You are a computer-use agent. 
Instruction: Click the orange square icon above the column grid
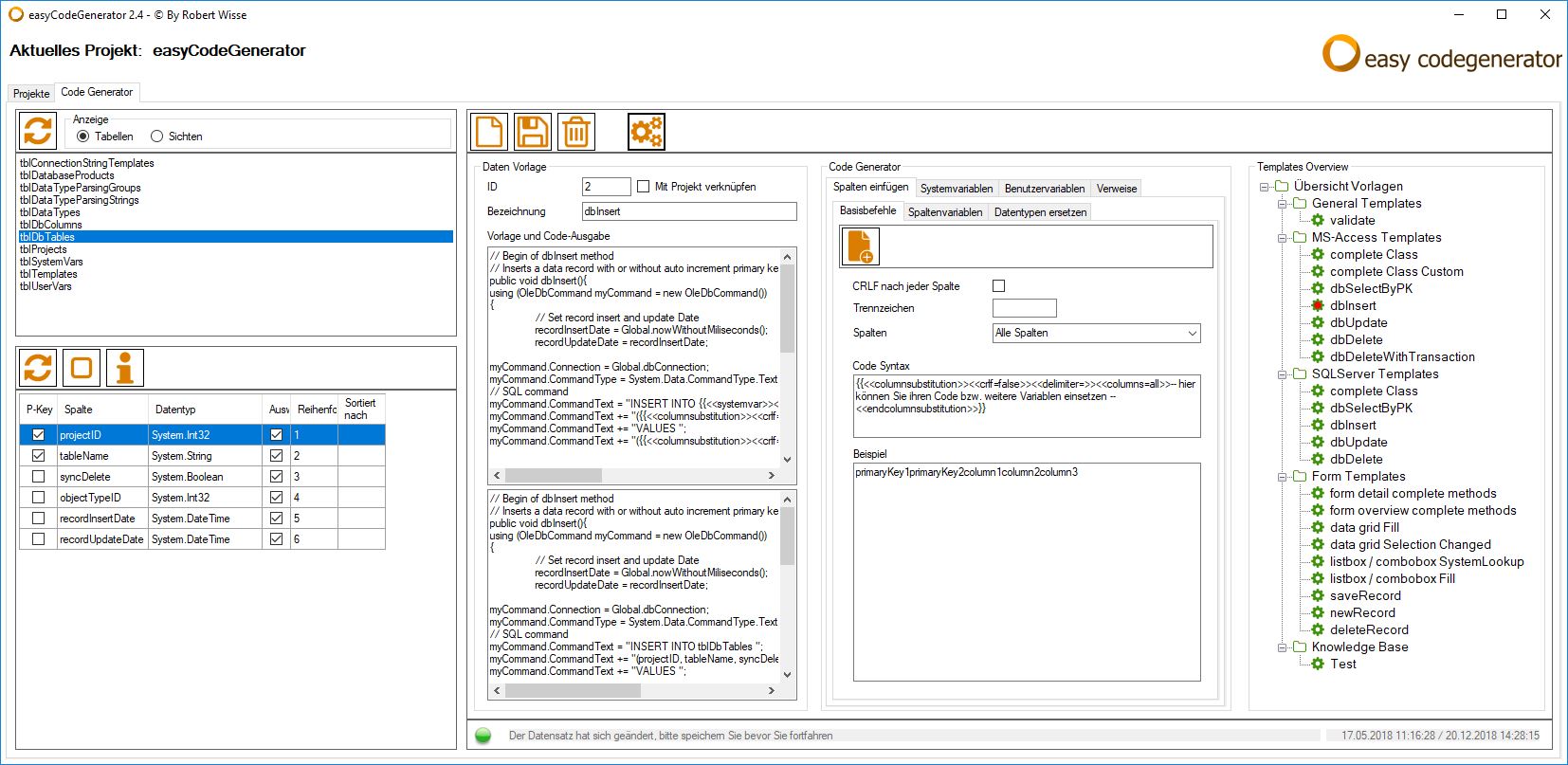(82, 368)
